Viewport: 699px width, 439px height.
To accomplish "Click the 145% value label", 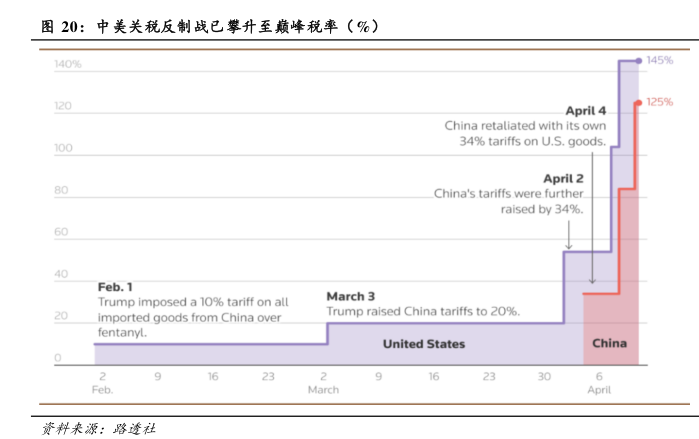I will click(660, 61).
